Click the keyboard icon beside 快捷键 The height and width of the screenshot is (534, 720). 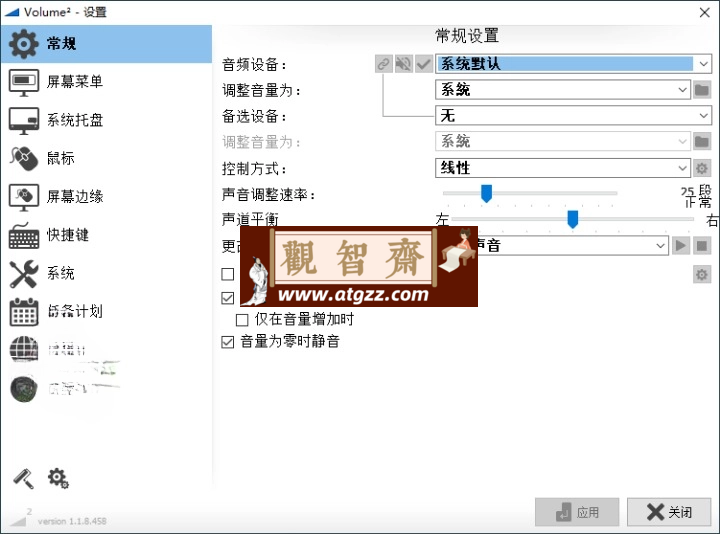(x=24, y=236)
